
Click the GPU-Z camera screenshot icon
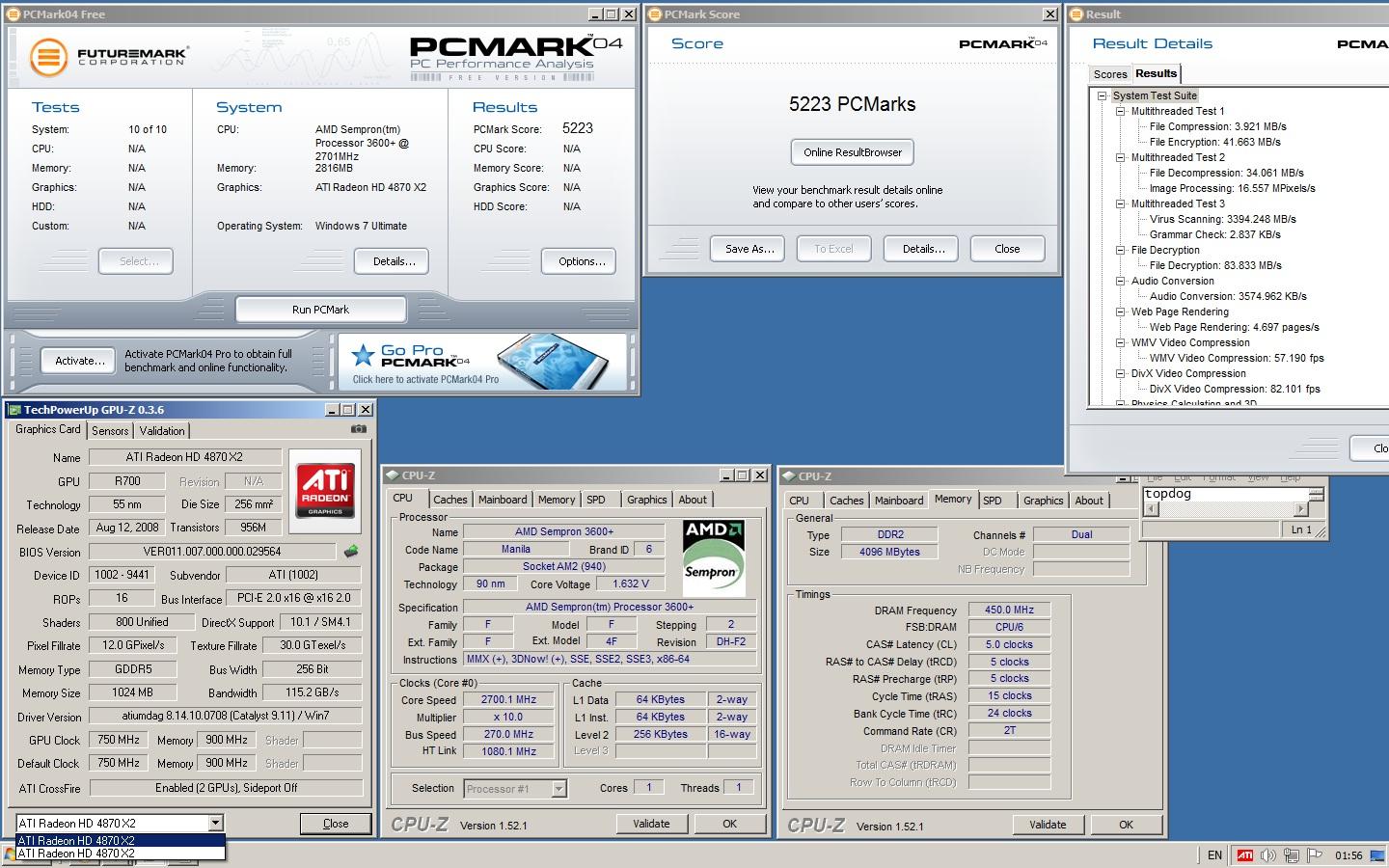359,429
